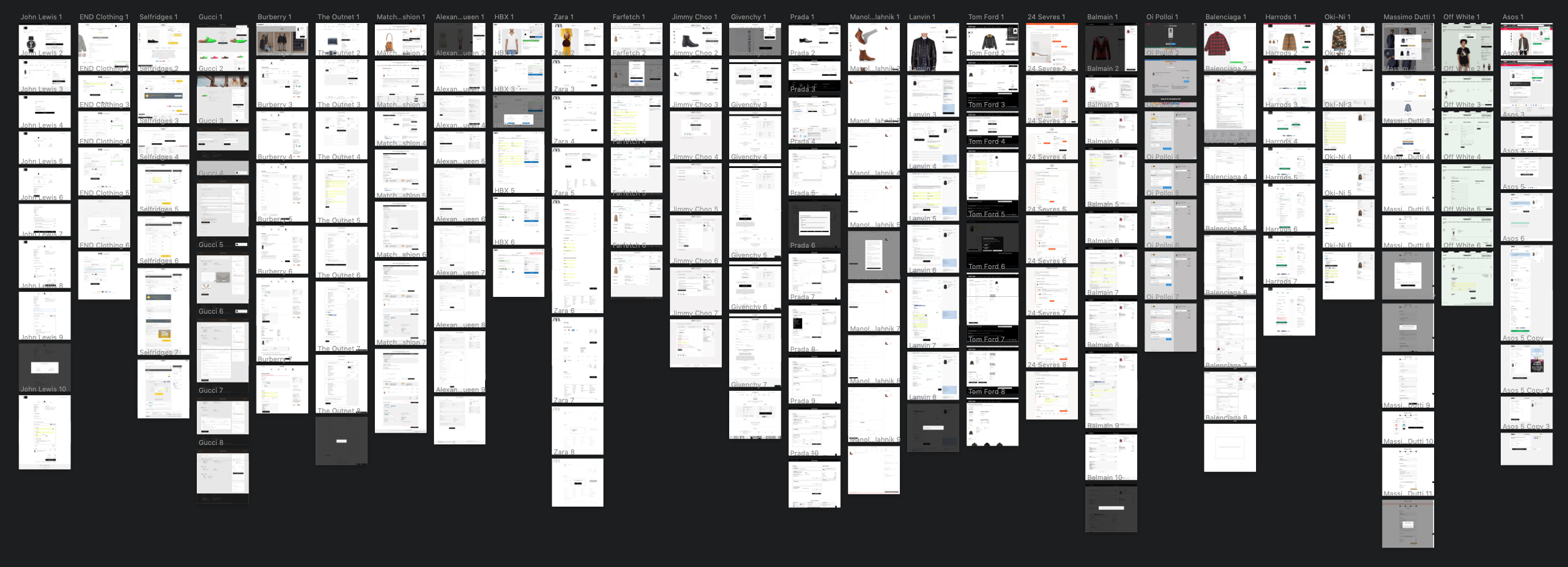Screen dimensions: 1568x567
Task: Click the 'Massi...Dutti 10' artboard label
Action: coord(1408,441)
